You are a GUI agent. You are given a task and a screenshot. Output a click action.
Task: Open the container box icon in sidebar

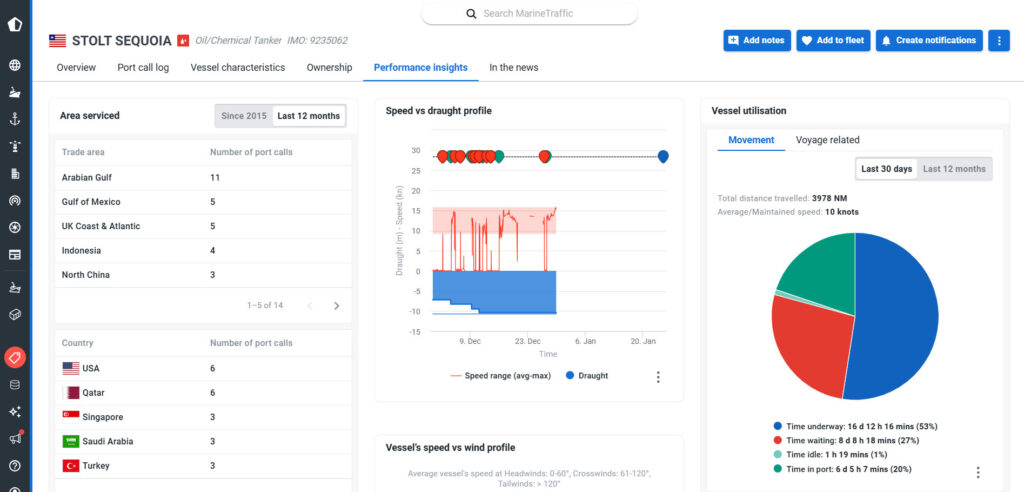14,314
